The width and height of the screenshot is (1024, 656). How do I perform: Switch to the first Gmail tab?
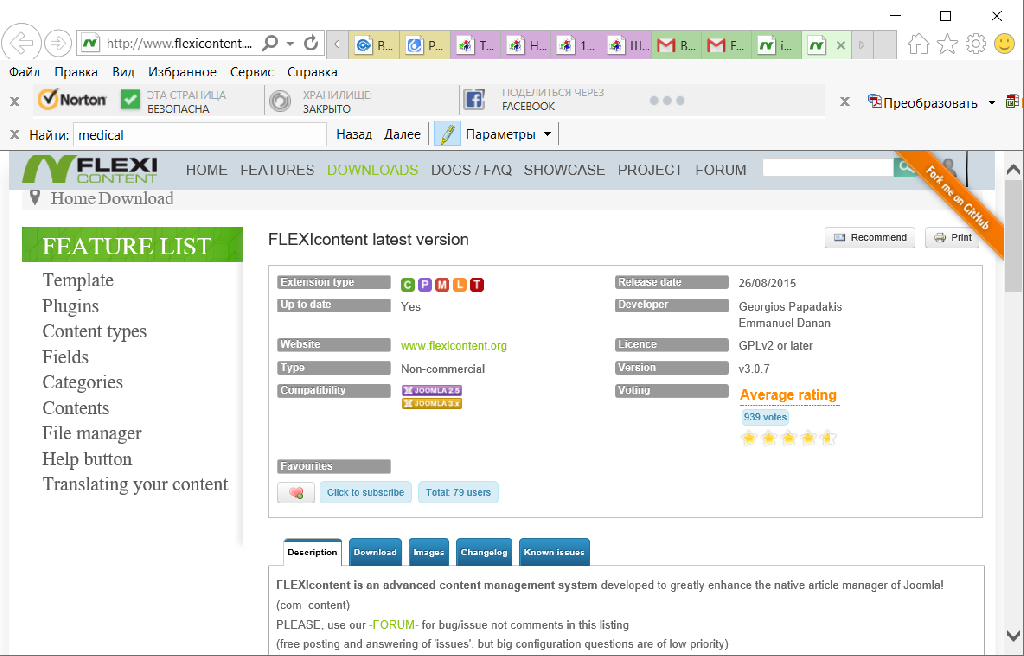pos(677,45)
